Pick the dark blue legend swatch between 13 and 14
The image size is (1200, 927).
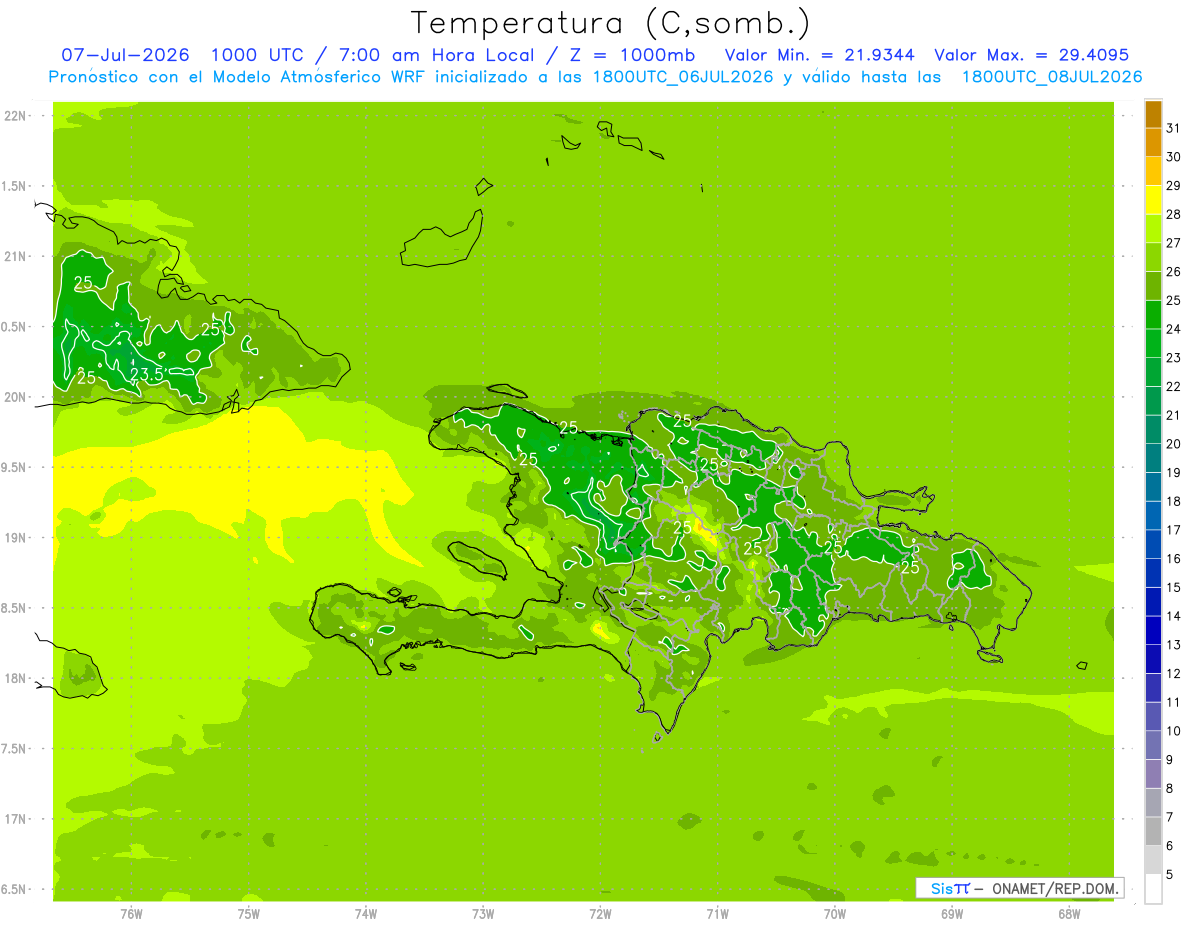[1154, 631]
